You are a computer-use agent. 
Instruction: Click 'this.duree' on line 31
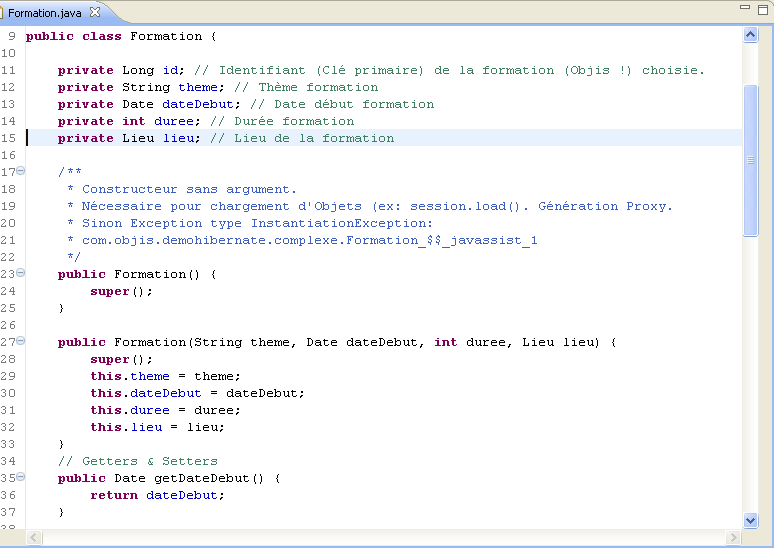click(130, 410)
